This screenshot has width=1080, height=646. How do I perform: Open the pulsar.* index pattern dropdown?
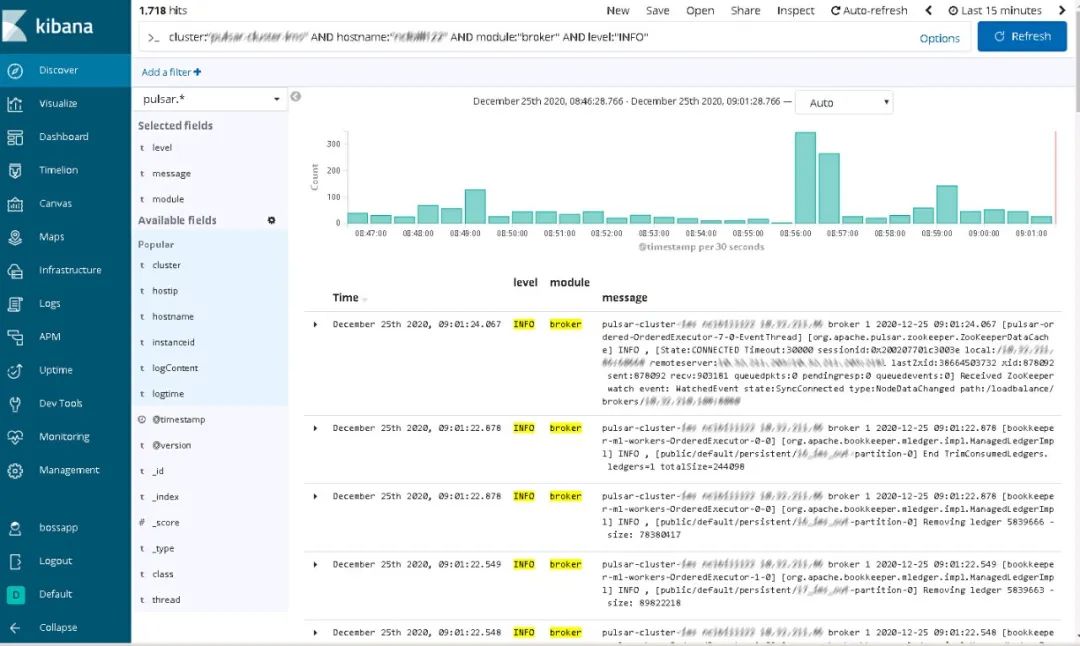coord(210,99)
